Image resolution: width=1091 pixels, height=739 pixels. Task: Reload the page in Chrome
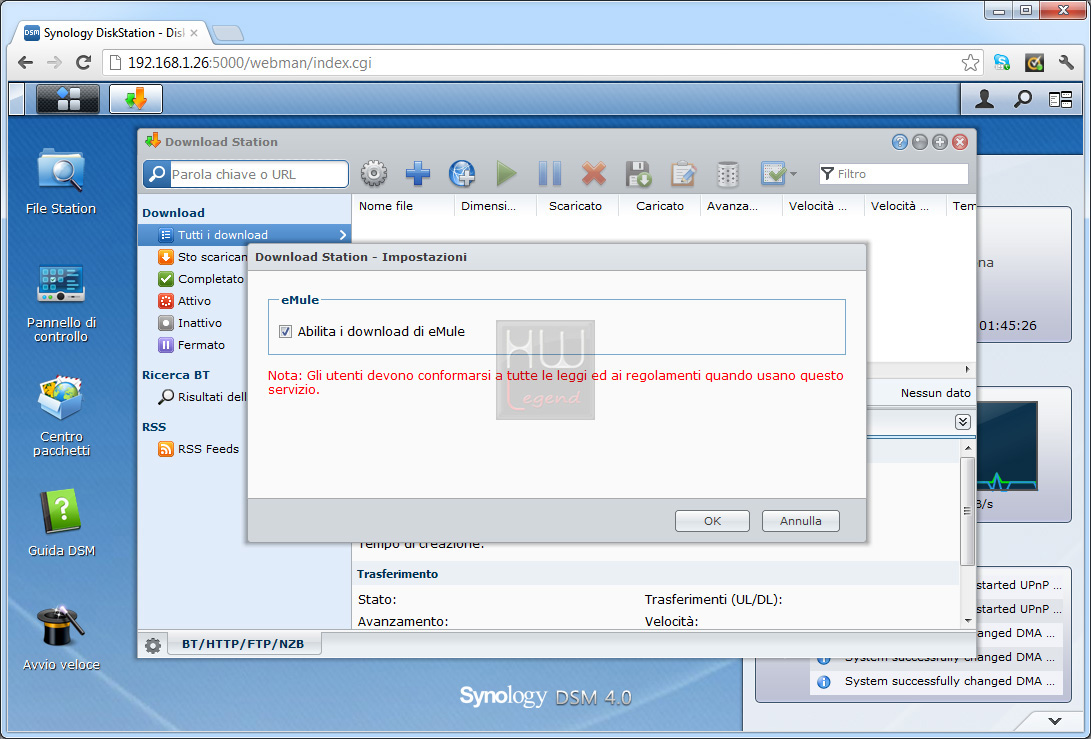click(x=83, y=63)
